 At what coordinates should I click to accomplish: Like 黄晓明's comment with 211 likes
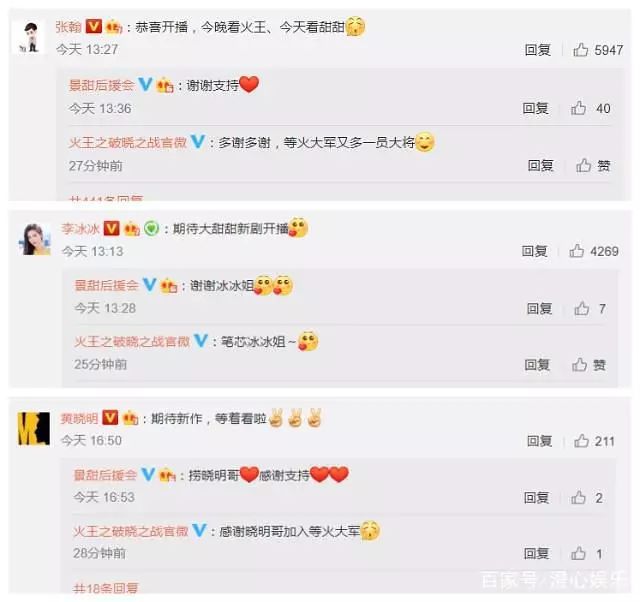click(x=594, y=441)
